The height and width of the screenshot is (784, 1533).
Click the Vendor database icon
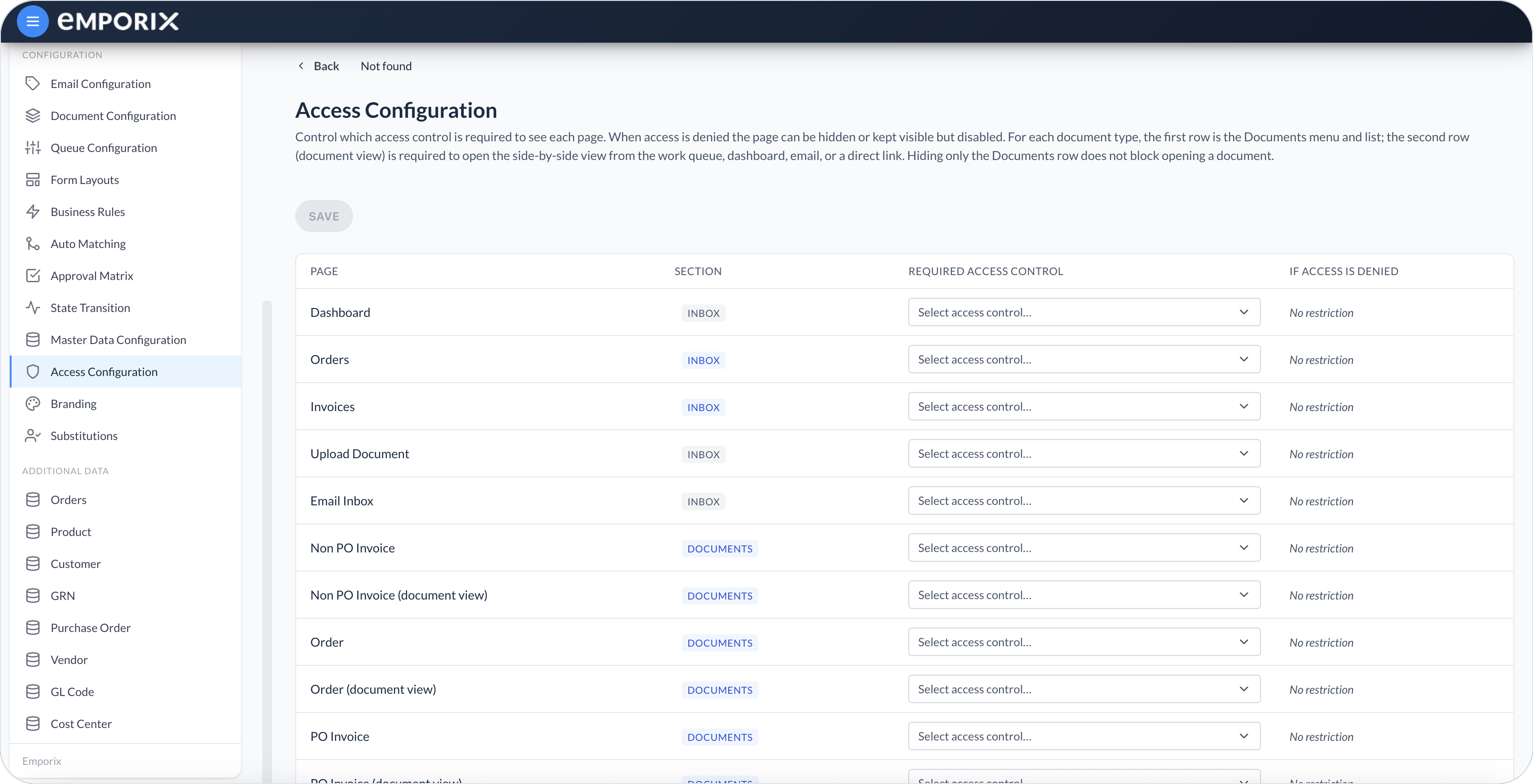33,660
